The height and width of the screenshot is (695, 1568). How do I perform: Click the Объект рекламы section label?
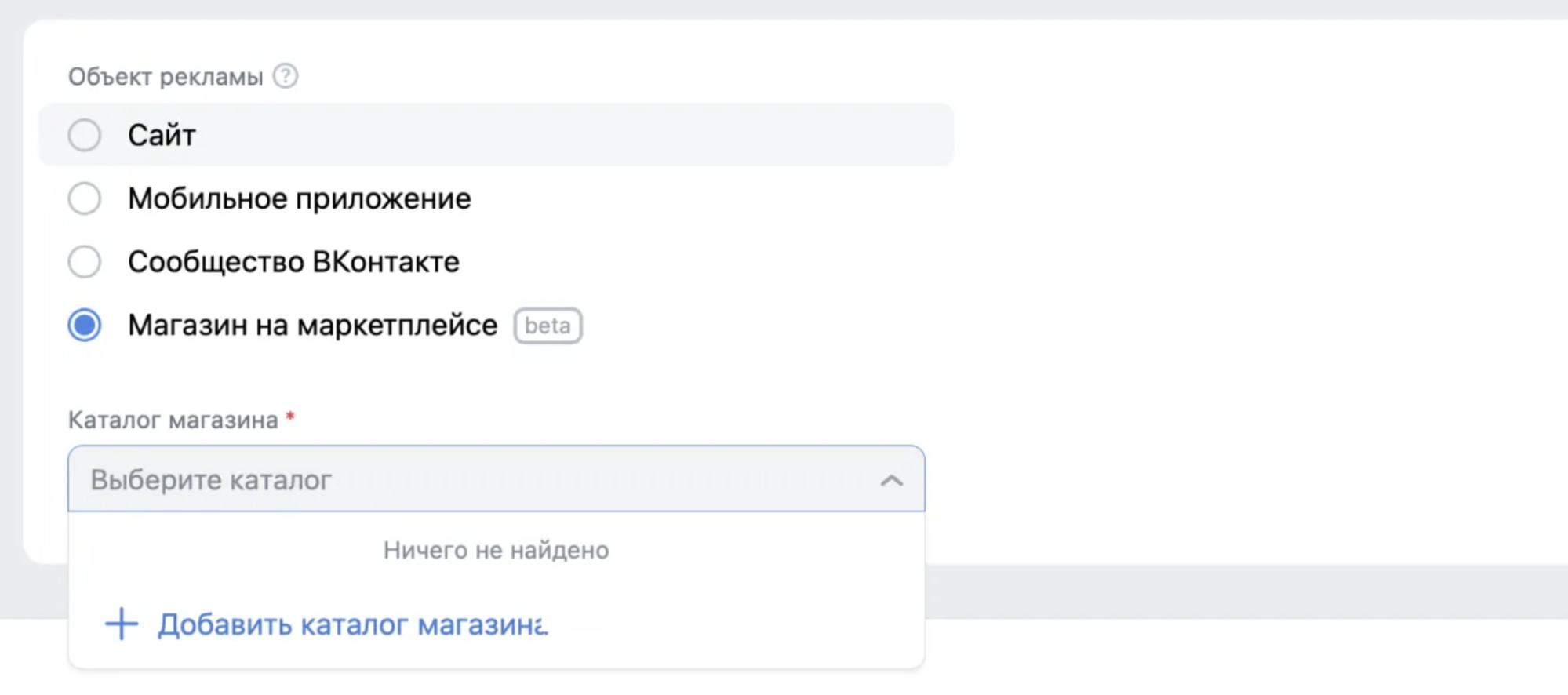point(166,77)
